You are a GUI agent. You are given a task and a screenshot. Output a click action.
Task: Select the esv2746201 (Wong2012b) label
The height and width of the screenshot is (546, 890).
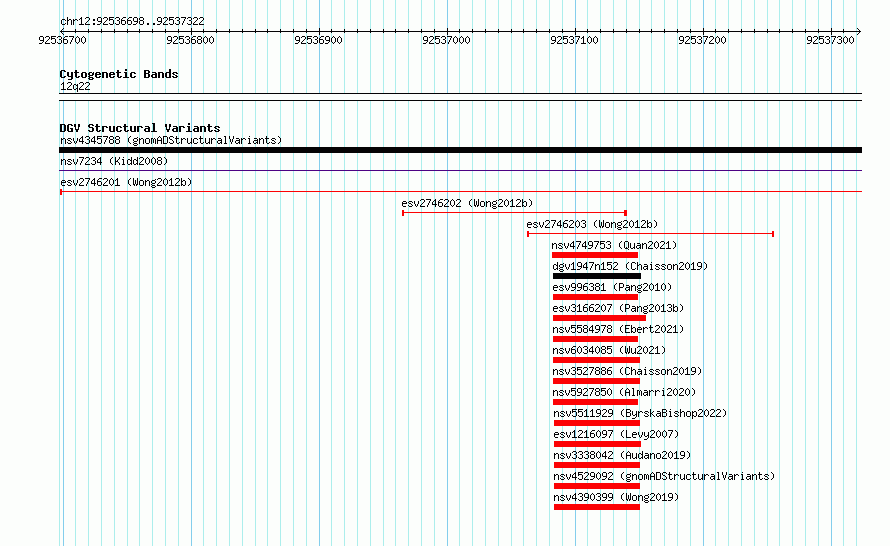coord(126,182)
